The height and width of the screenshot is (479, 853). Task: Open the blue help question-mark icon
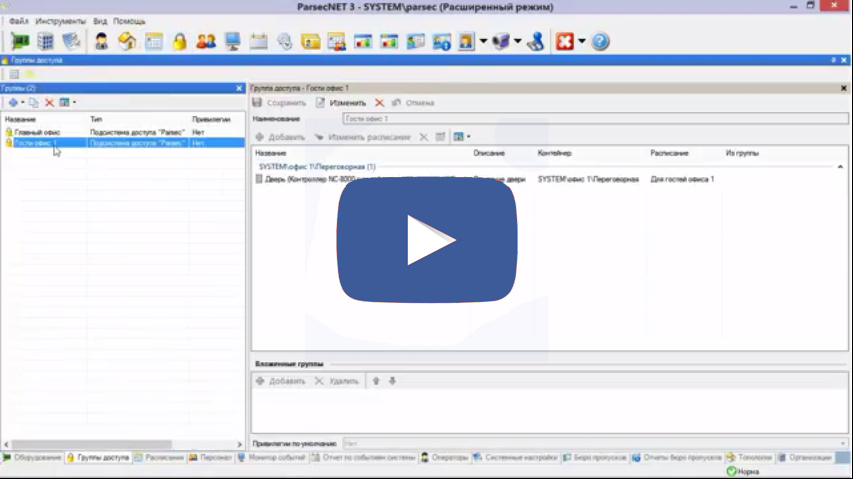coord(600,41)
